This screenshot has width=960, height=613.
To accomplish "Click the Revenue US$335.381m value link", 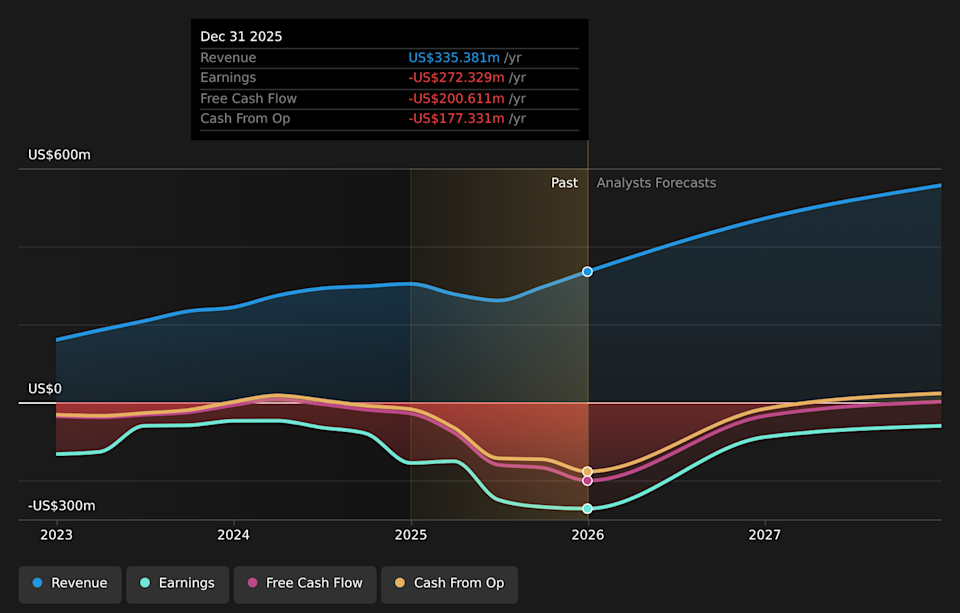I will (453, 57).
